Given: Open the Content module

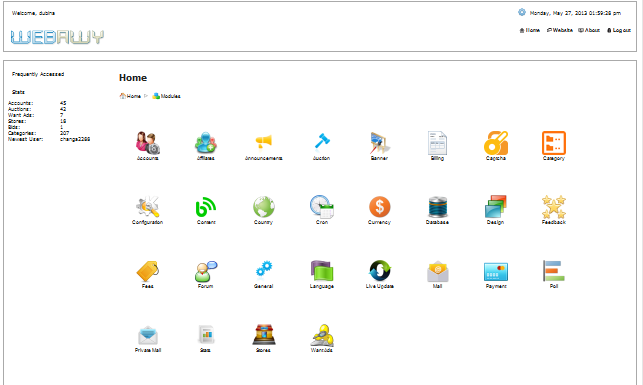Looking at the screenshot, I should coord(206,210).
